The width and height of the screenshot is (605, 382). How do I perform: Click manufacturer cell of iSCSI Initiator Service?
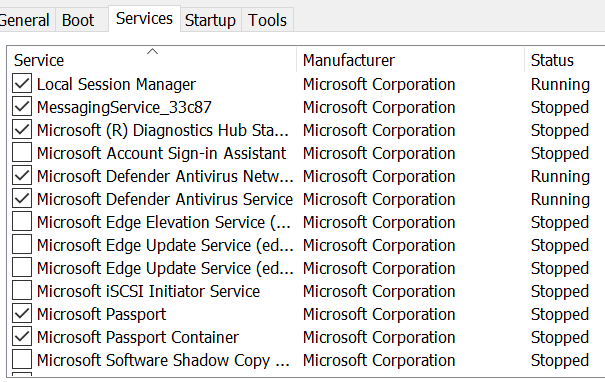(379, 291)
